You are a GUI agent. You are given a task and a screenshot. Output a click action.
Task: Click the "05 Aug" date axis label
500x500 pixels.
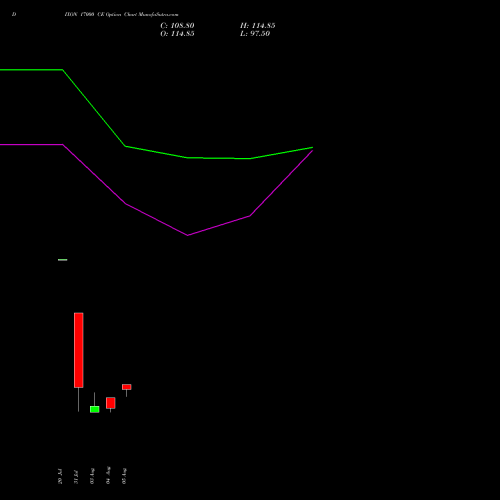coord(124,476)
